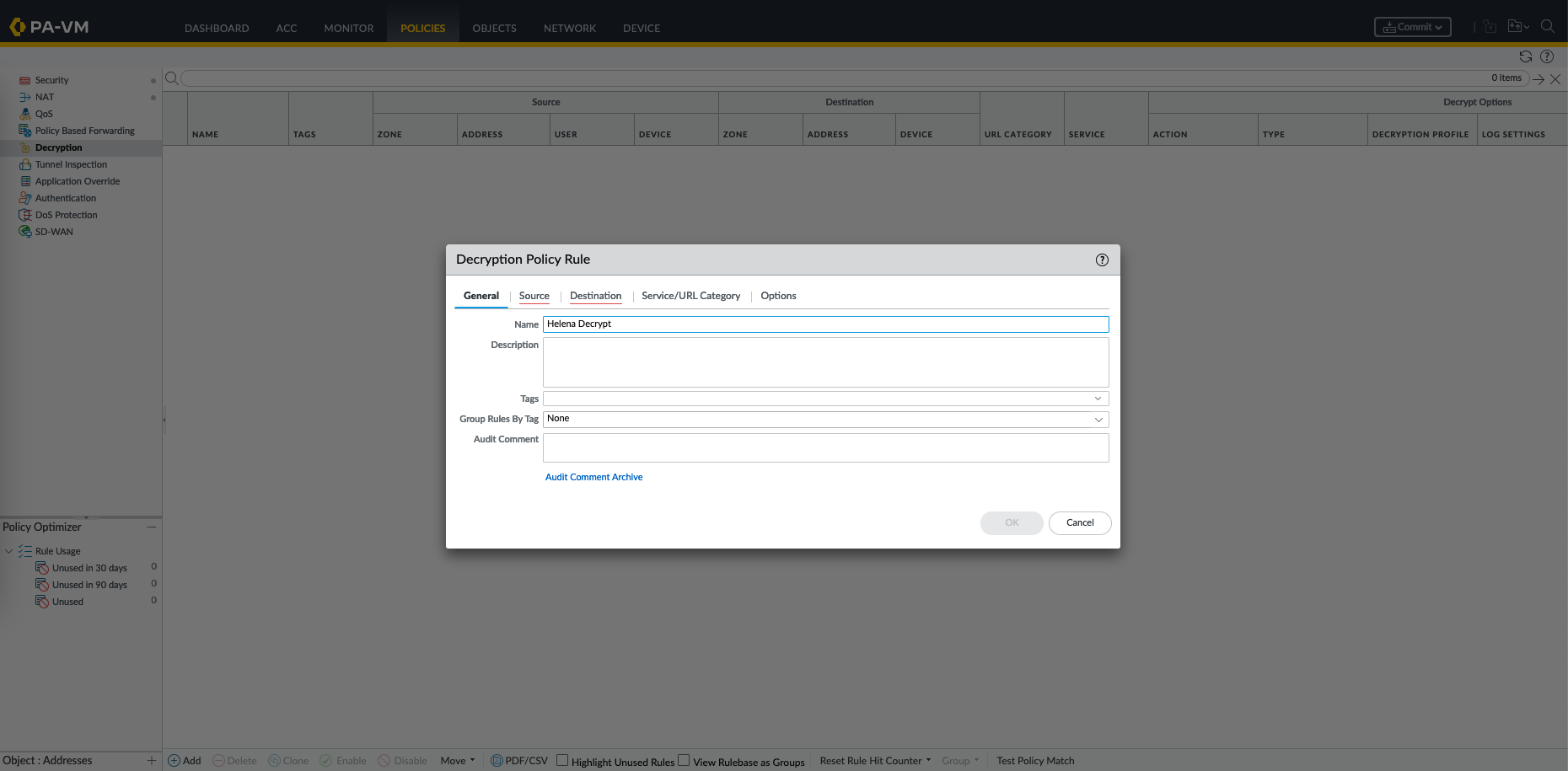Screen dimensions: 1568x771
Task: Open Tunnel Inspection in the sidebar
Action: click(71, 164)
